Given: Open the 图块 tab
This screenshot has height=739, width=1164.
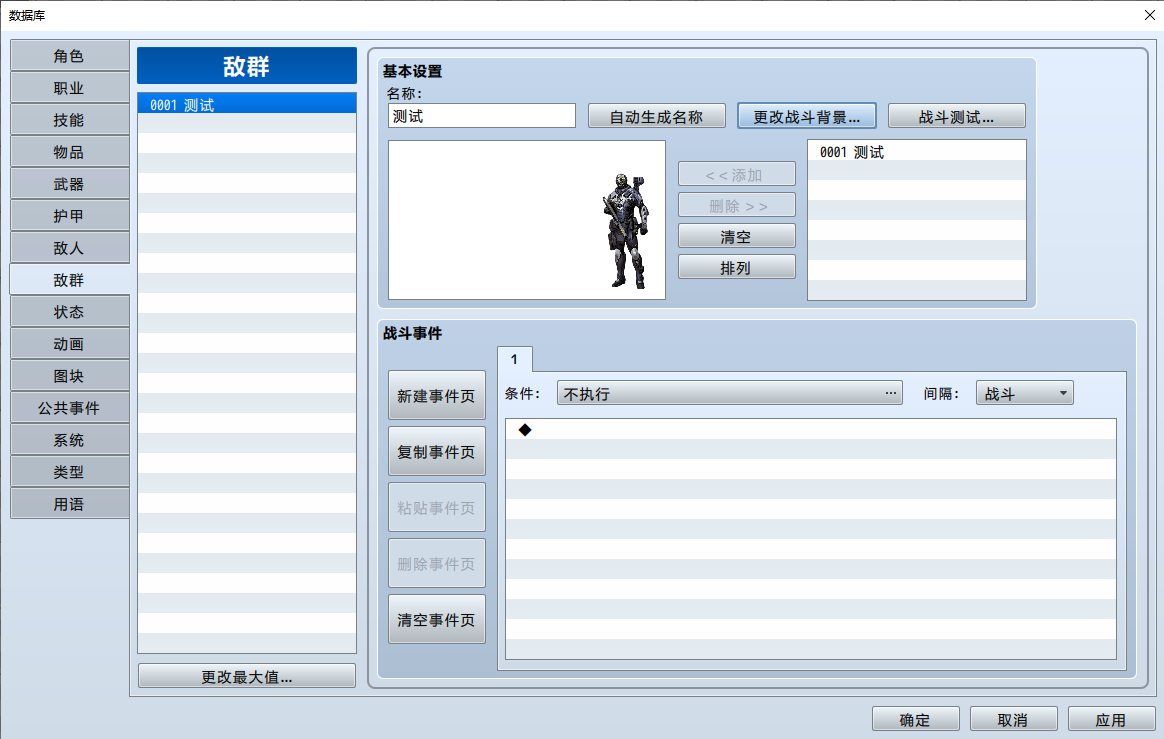Looking at the screenshot, I should (x=69, y=376).
